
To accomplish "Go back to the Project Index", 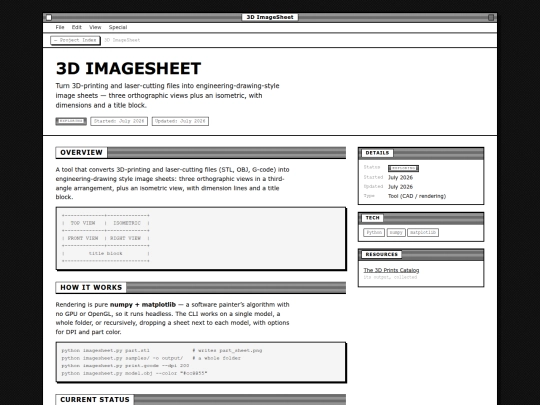I will pyautogui.click(x=75, y=40).
